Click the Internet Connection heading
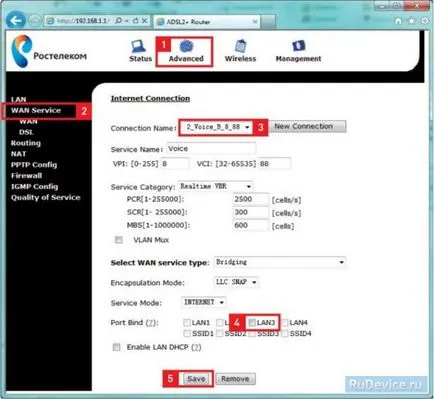This screenshot has height=399, width=434. pyautogui.click(x=150, y=98)
